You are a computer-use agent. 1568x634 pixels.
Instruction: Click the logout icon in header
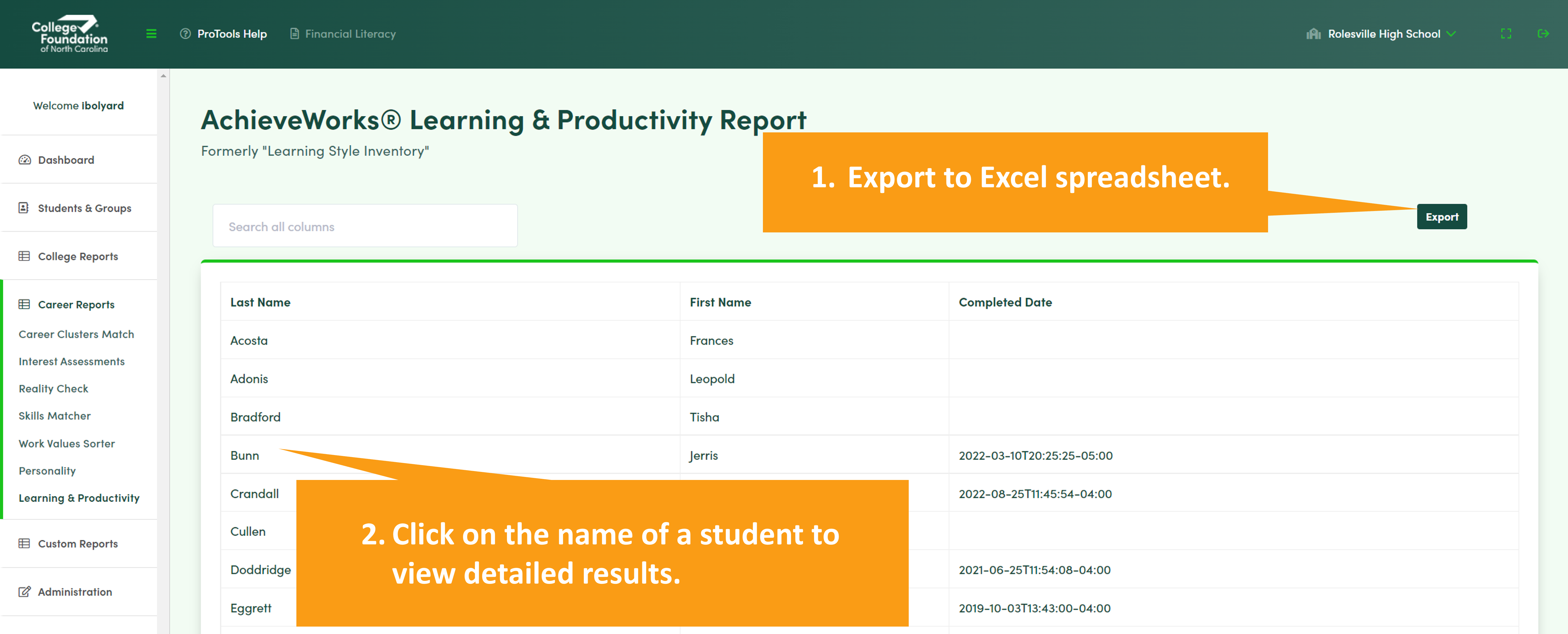1543,34
